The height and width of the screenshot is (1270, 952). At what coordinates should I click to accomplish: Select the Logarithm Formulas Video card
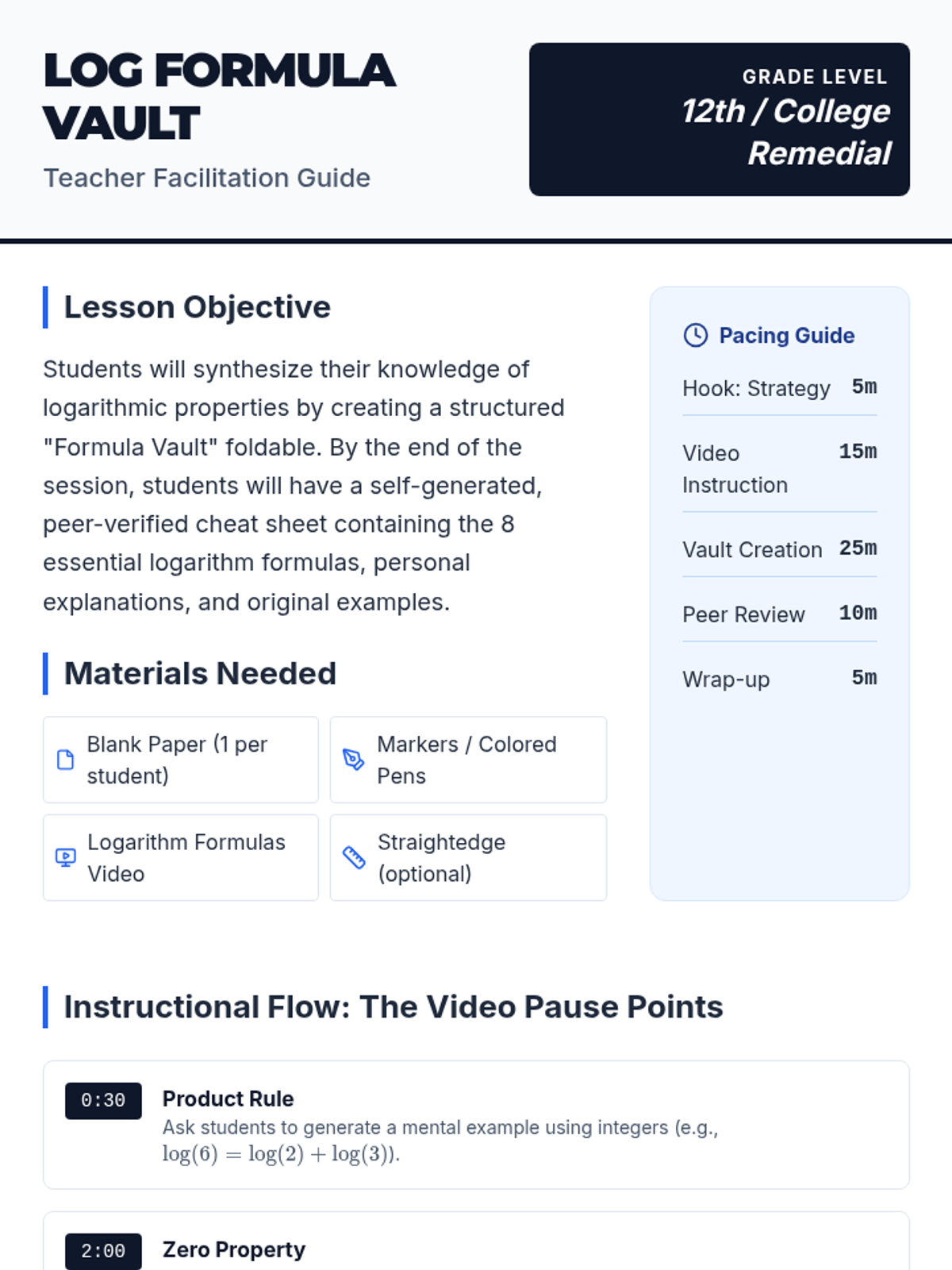pos(181,857)
